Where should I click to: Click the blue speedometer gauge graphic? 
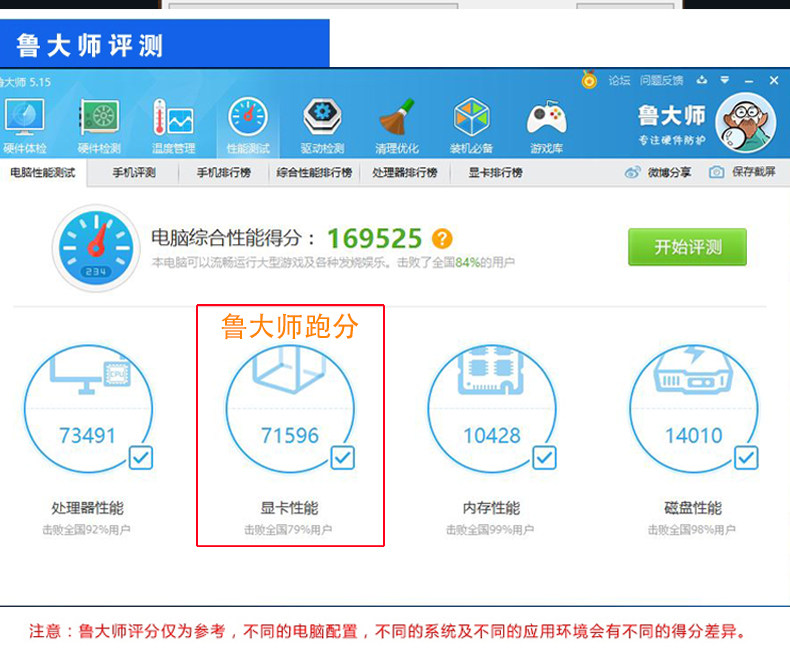[96, 248]
